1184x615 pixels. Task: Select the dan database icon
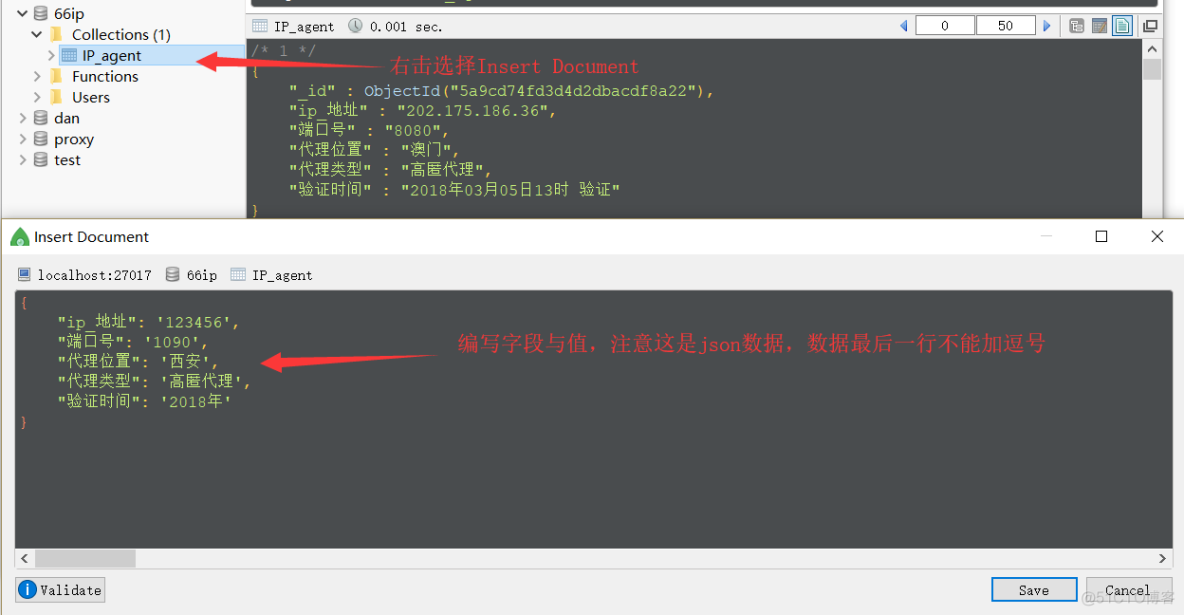[41, 118]
